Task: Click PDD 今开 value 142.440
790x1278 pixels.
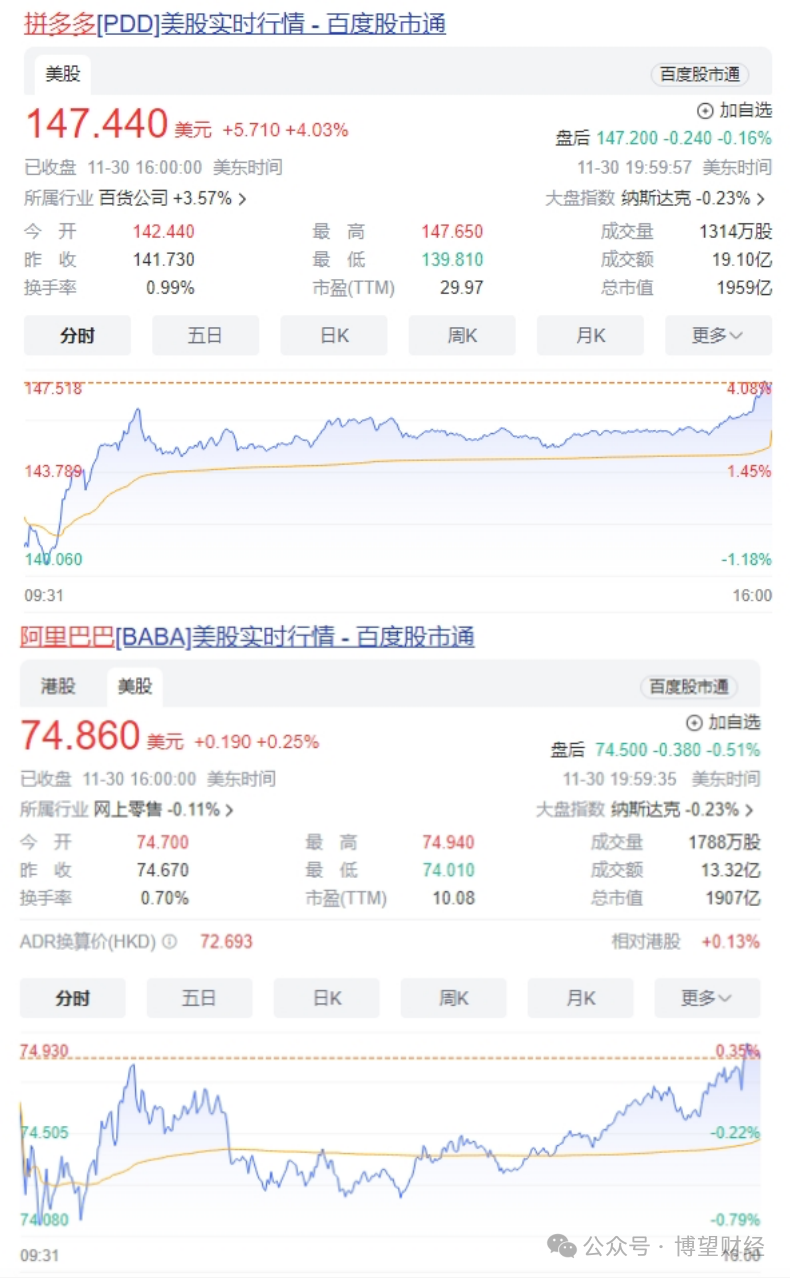Action: click(164, 232)
